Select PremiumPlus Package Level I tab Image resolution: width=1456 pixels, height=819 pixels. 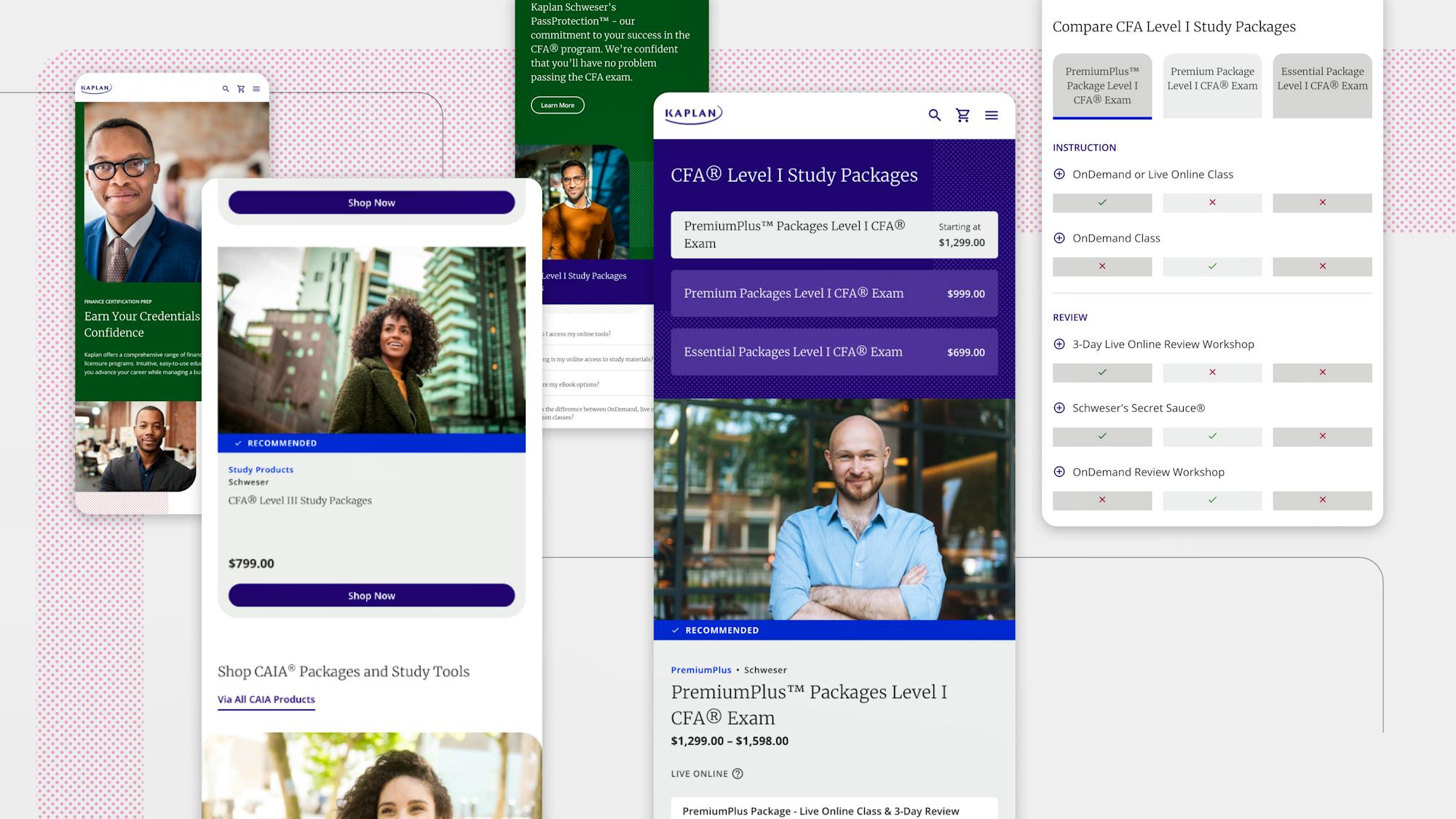(1102, 86)
